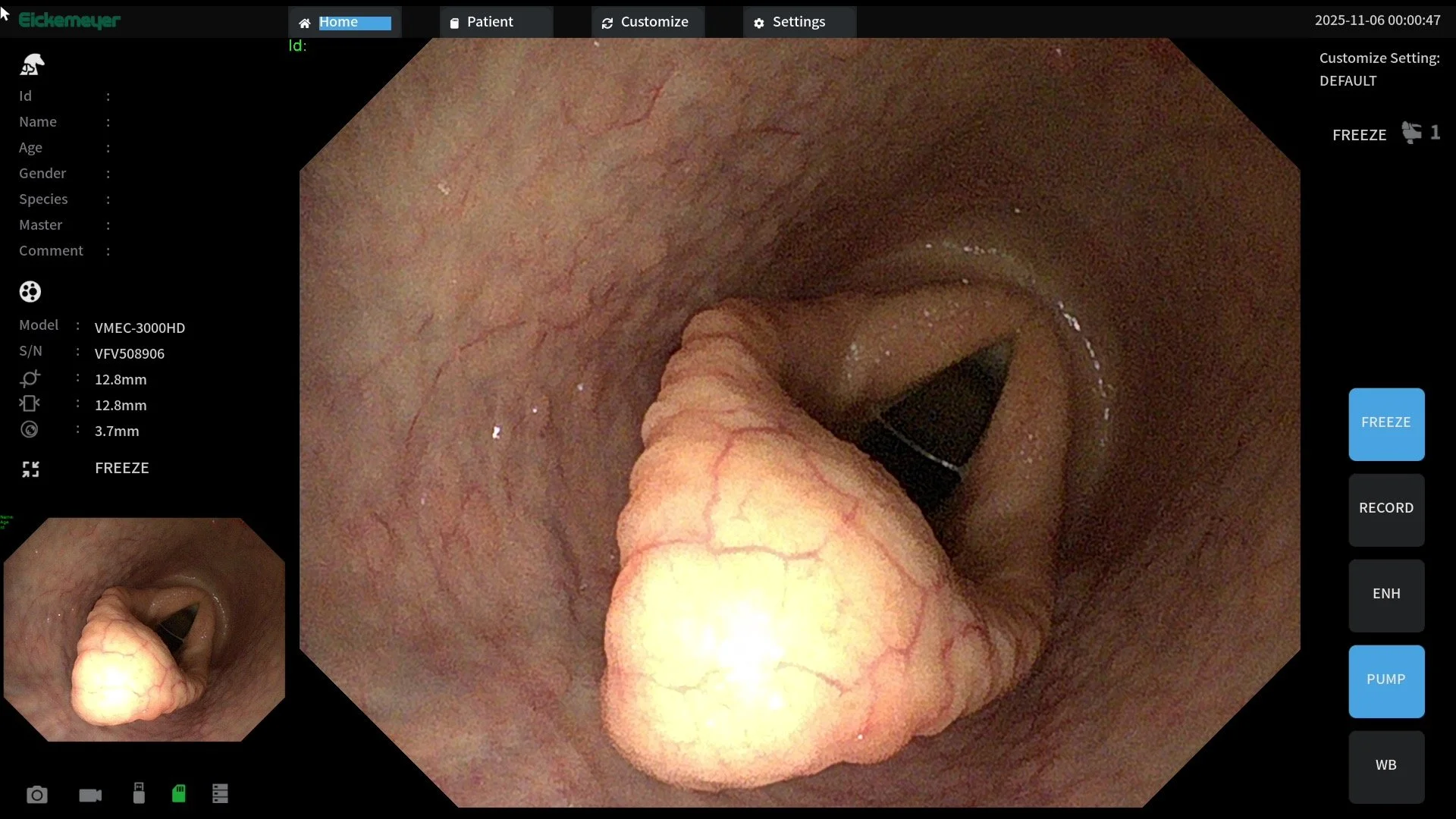Toggle the blue FREEZE button

pos(1385,424)
